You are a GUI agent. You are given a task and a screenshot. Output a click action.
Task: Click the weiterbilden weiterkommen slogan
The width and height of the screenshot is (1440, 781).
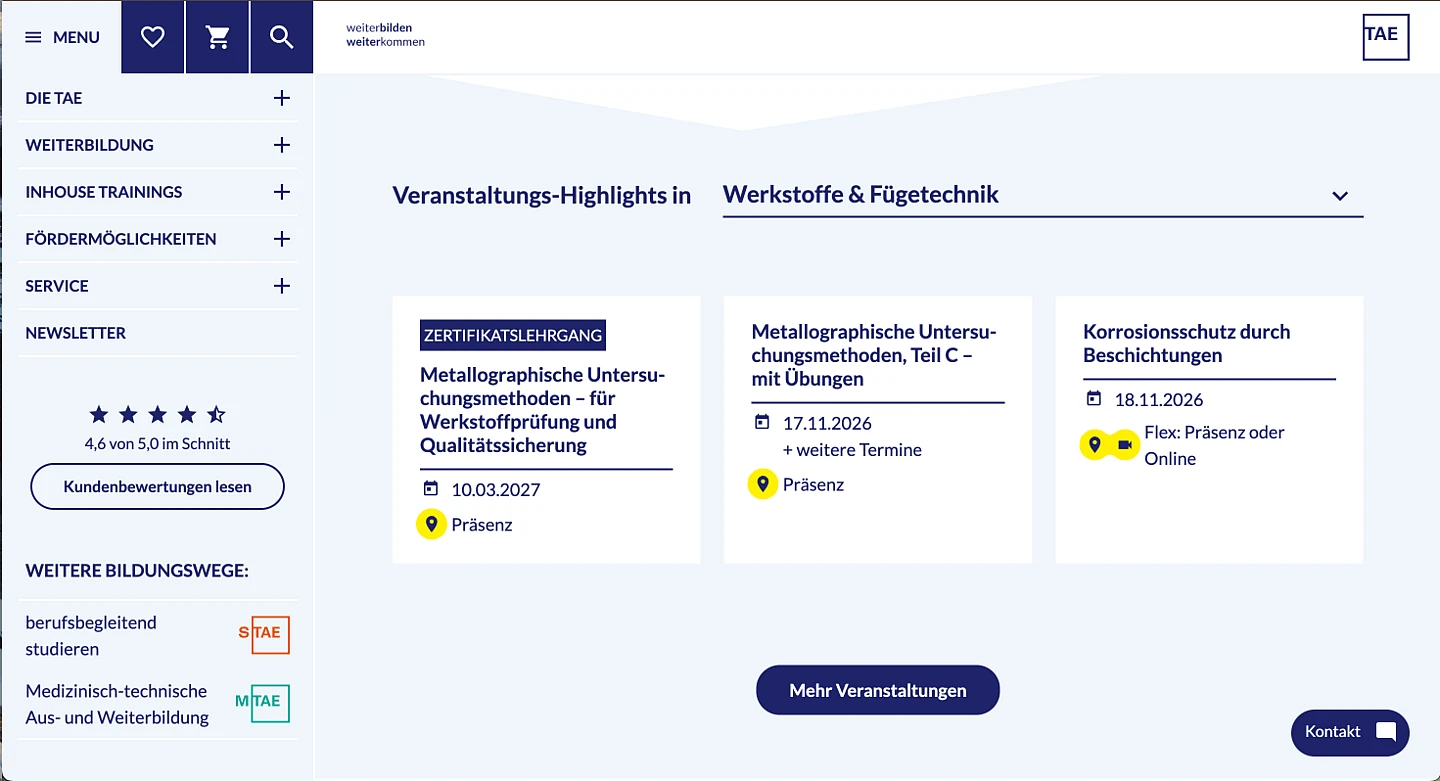coord(386,35)
